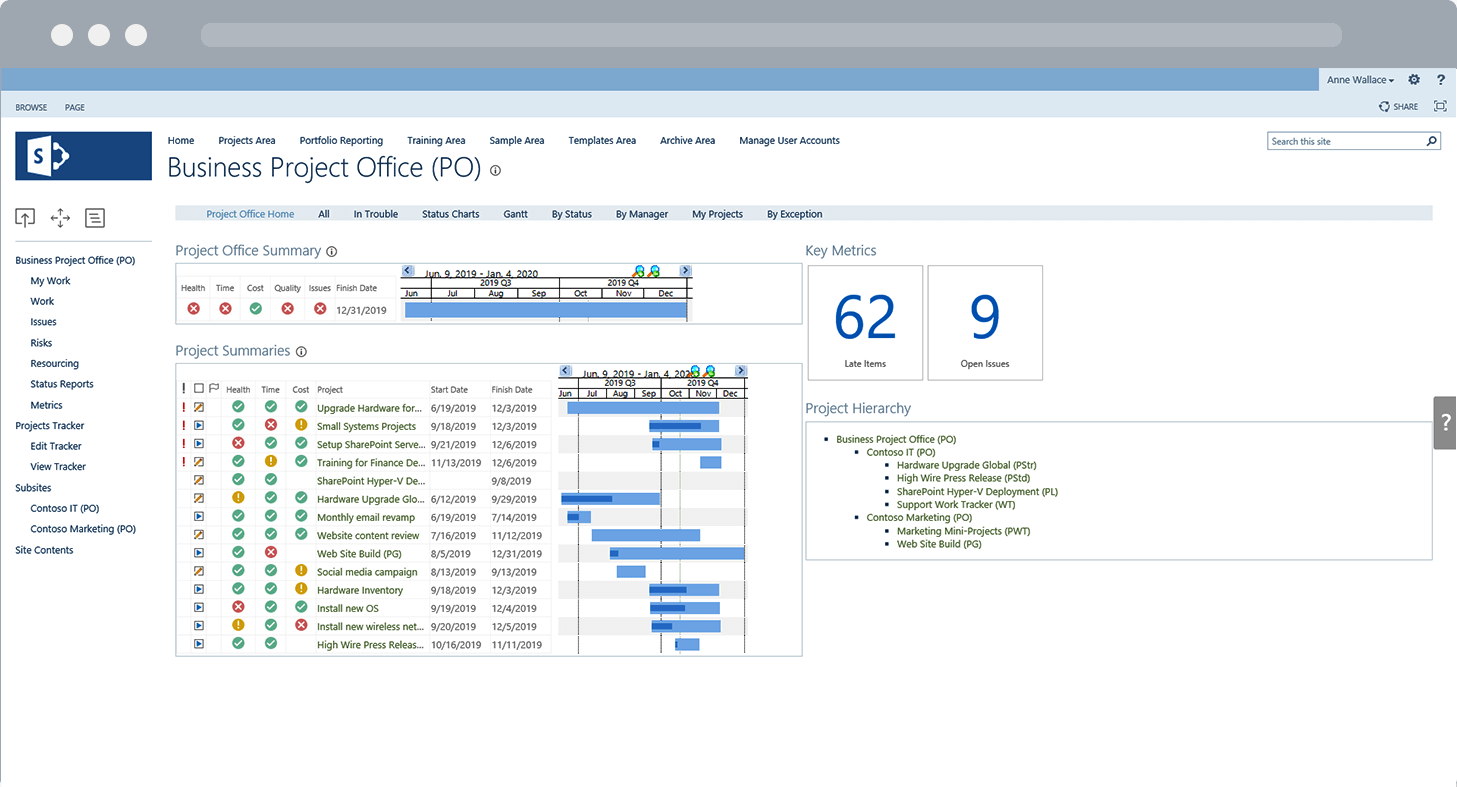Open the View Tracker link in the sidebar
This screenshot has width=1457, height=787.
pyautogui.click(x=57, y=466)
